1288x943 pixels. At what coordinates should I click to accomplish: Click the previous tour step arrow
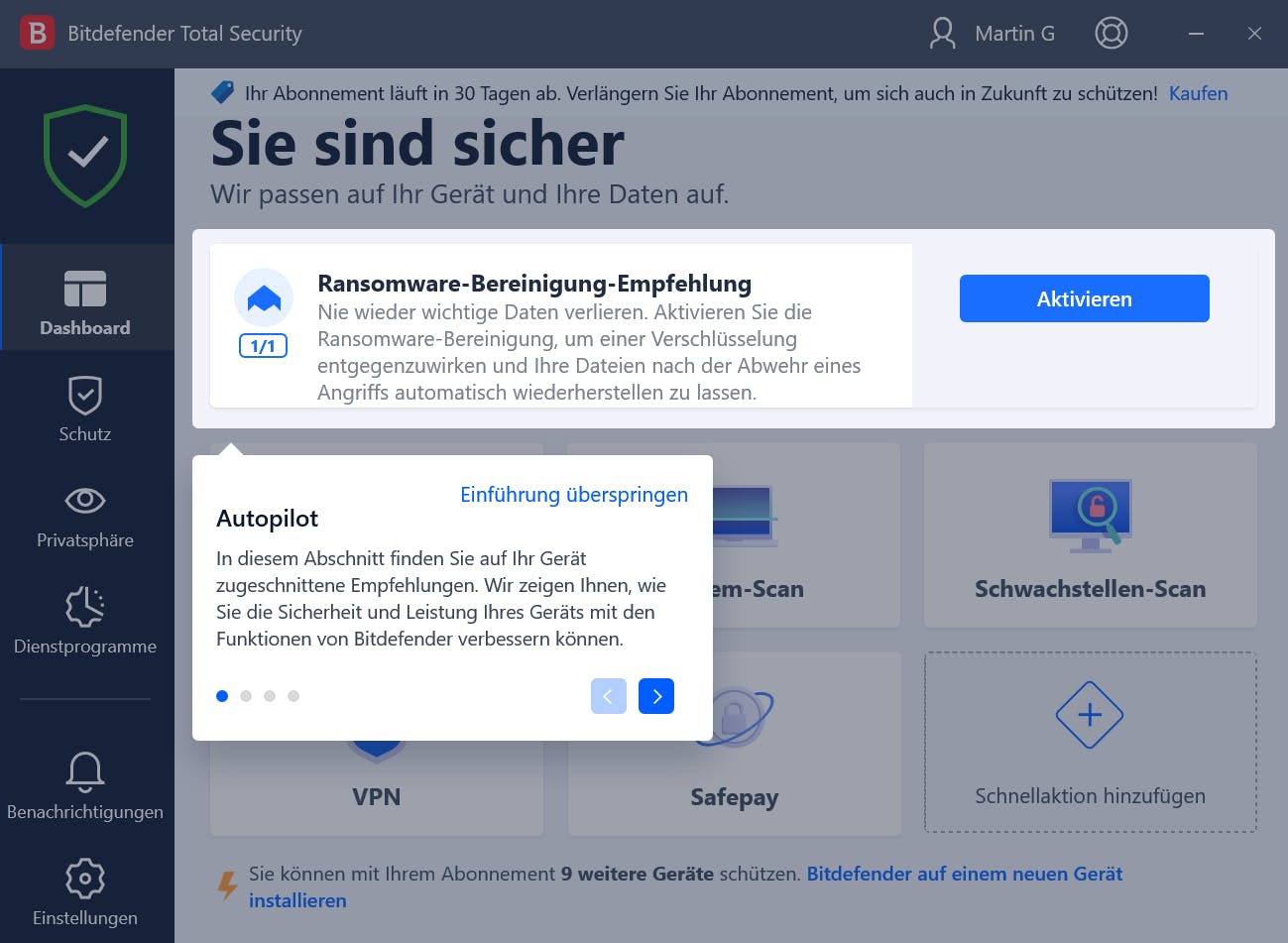609,696
